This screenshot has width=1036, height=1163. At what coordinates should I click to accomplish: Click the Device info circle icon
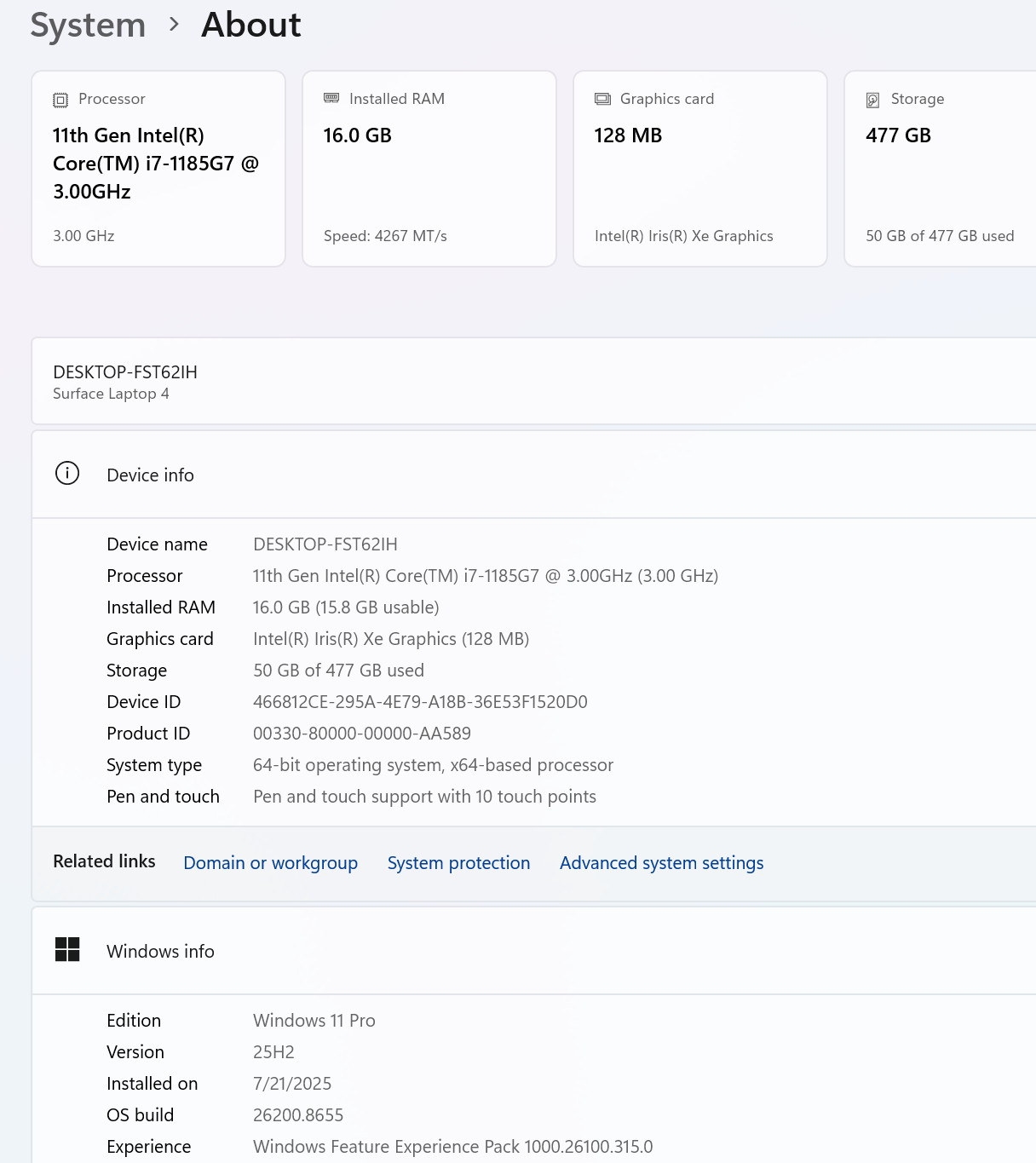coord(67,473)
